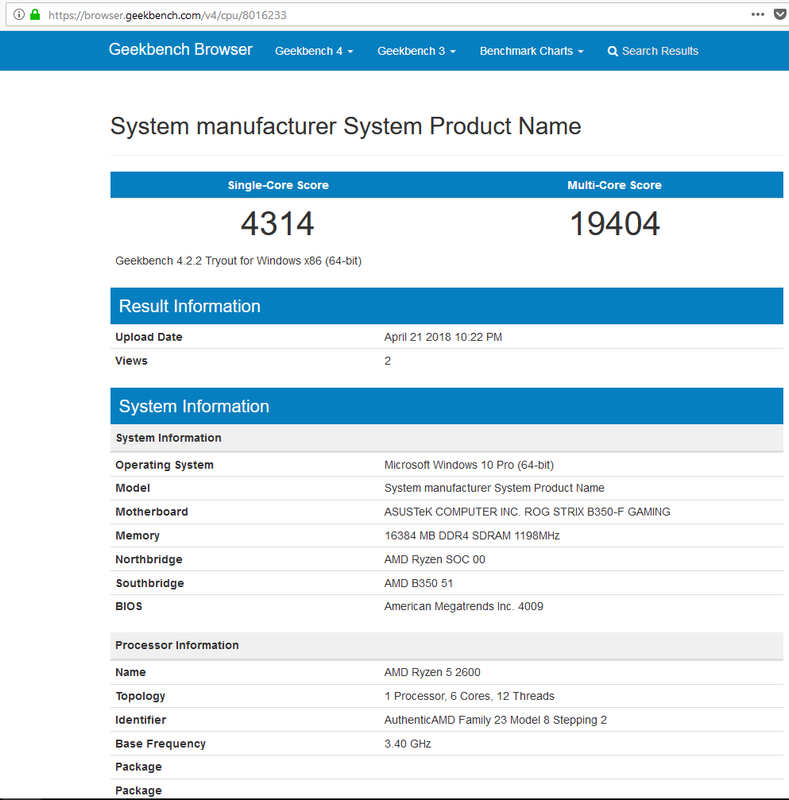Click the ROG STRIX B350-F GAMING motherboard value
Viewport: 789px width, 800px height.
(527, 512)
